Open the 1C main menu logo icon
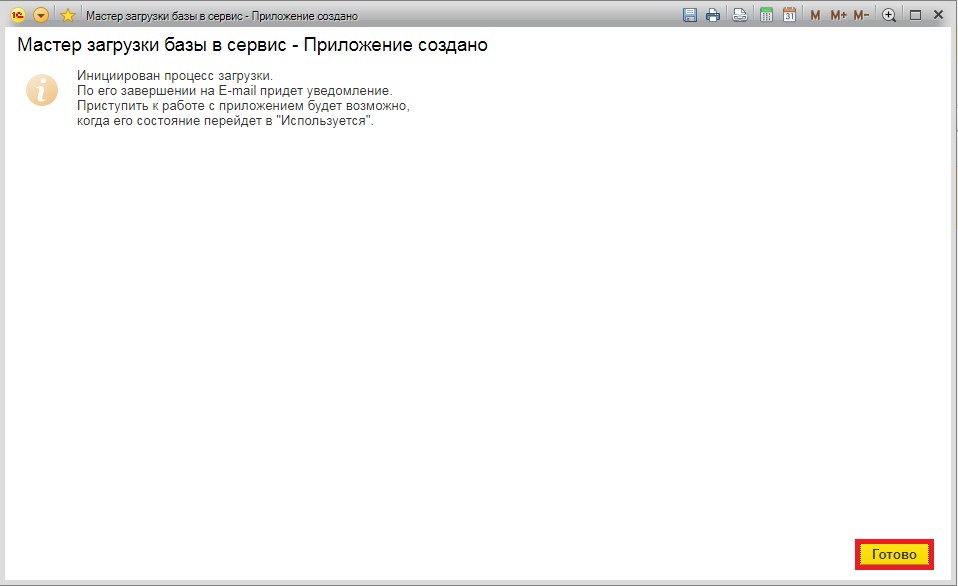The width and height of the screenshot is (958, 586). click(17, 15)
